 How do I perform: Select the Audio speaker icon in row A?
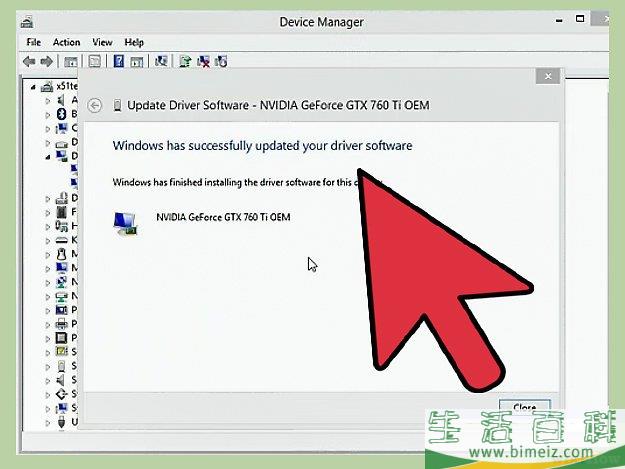point(61,100)
